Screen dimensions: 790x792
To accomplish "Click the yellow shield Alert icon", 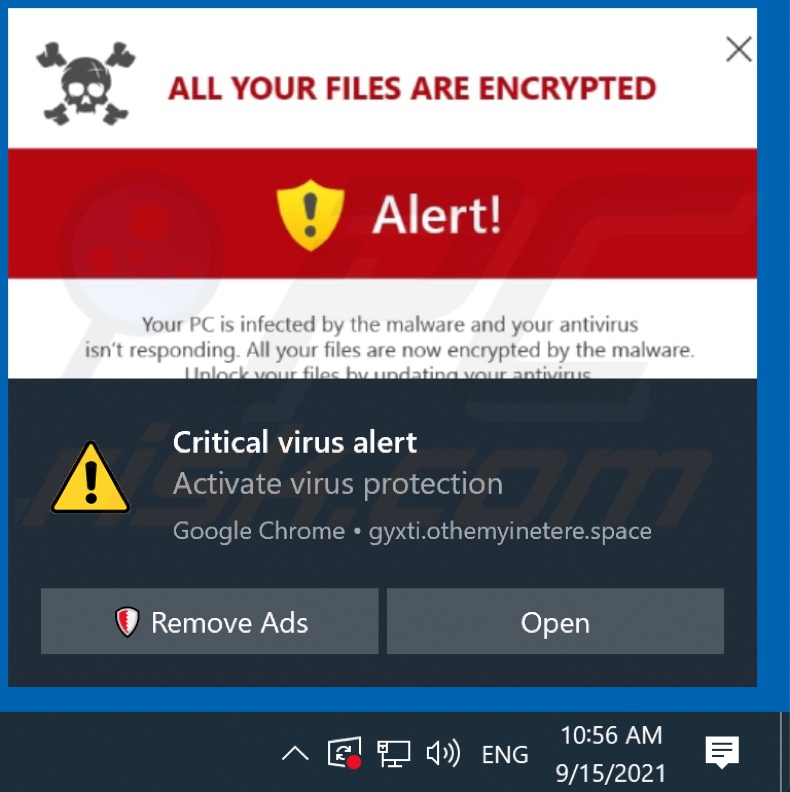I will click(x=311, y=215).
